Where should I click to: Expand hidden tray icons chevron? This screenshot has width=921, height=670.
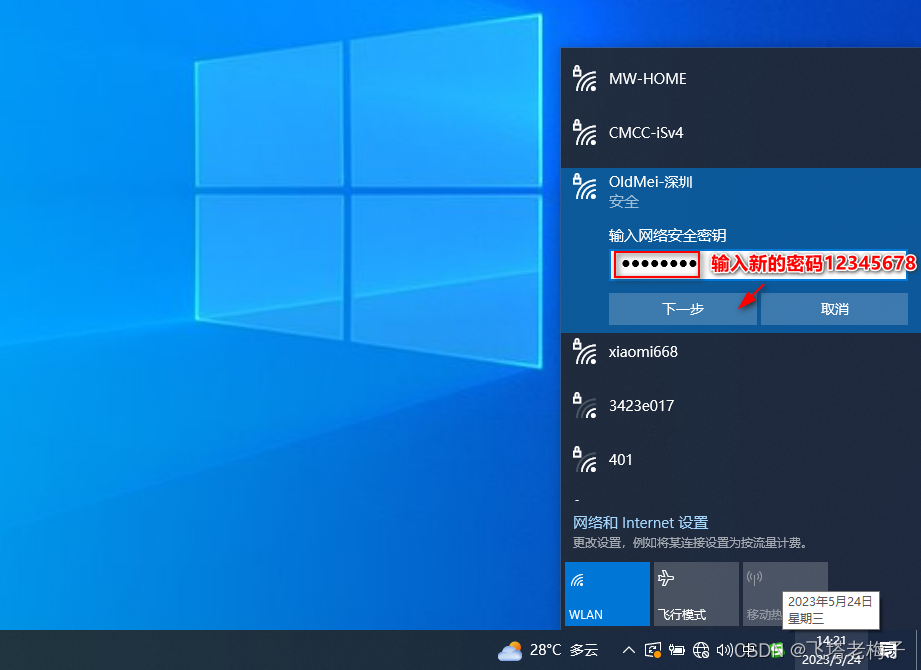[628, 650]
